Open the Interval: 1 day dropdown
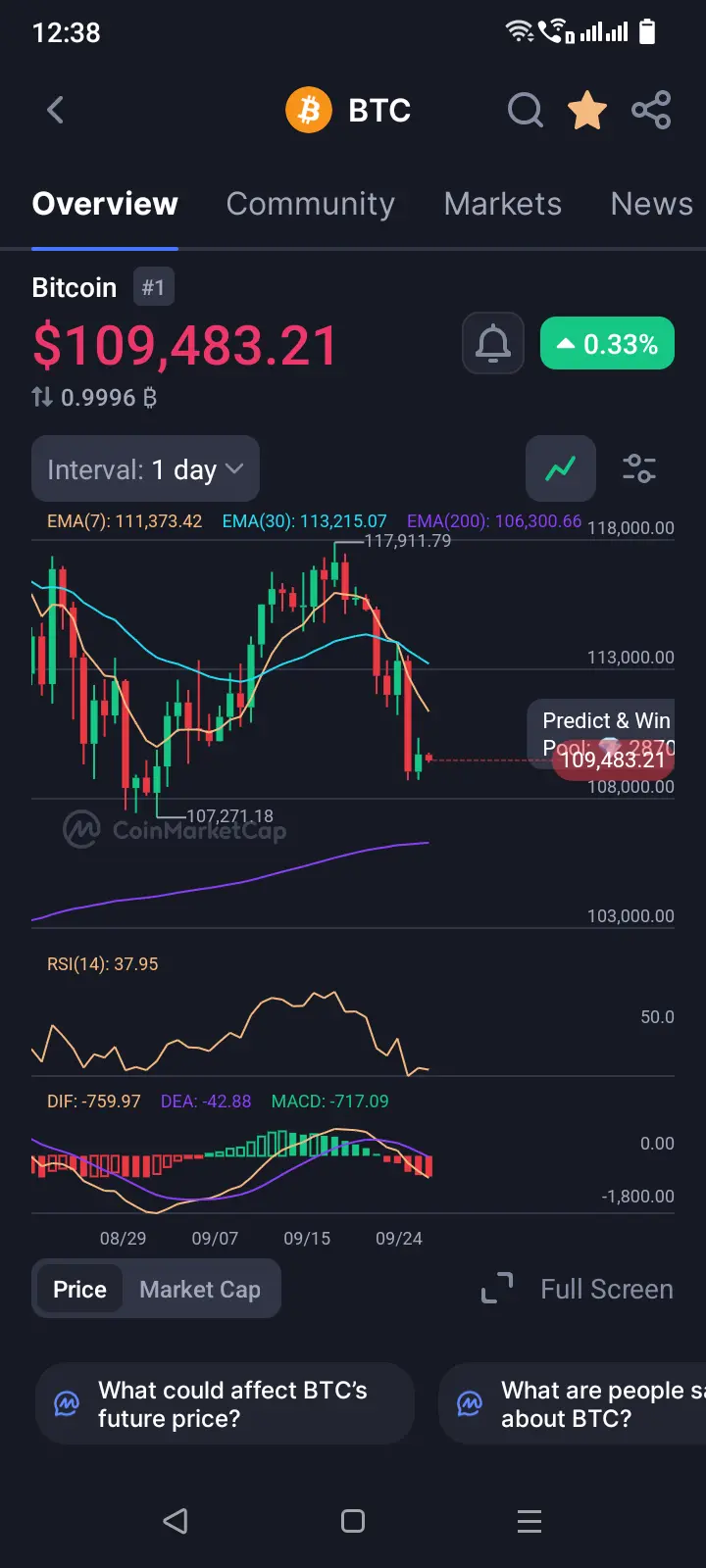This screenshot has height=1568, width=706. [145, 469]
